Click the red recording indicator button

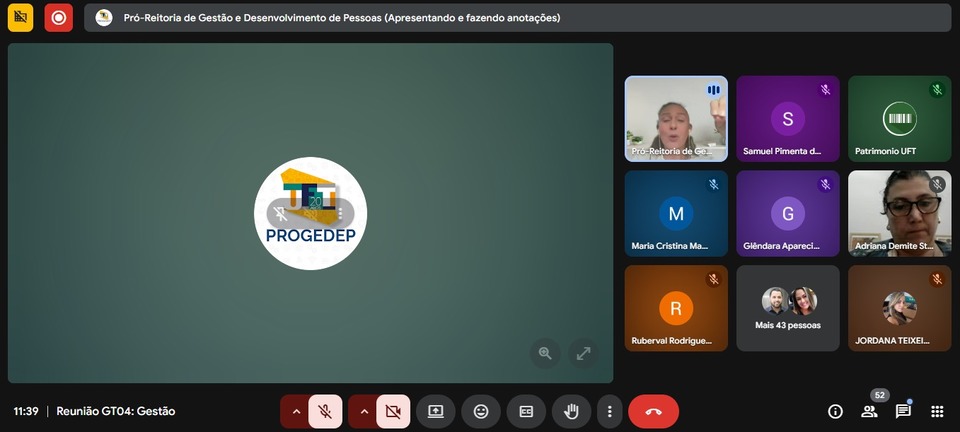59,17
